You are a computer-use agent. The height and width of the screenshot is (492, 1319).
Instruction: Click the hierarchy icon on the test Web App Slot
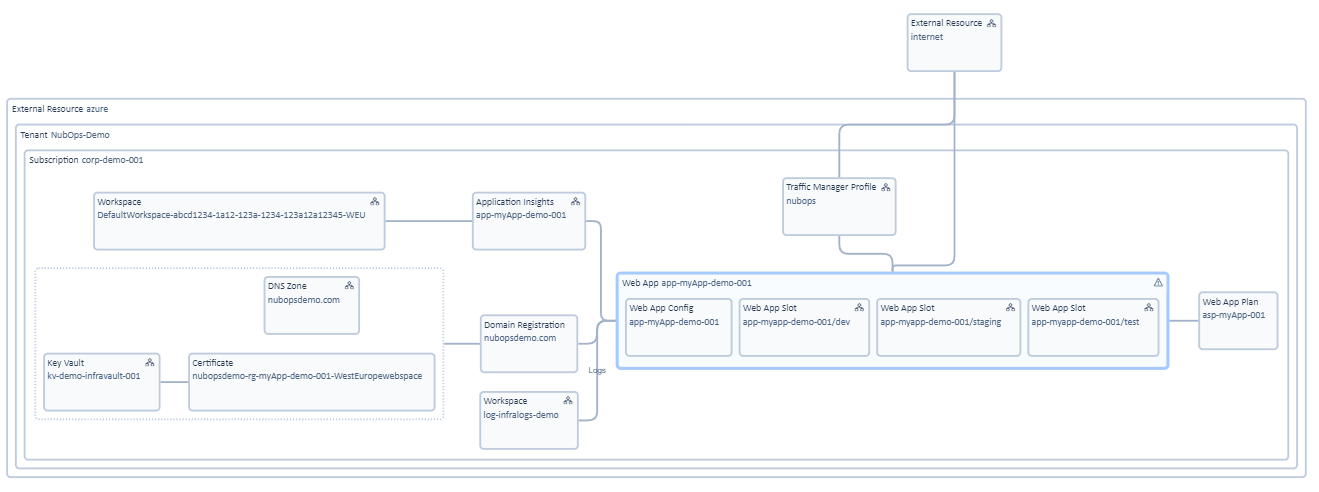[1150, 308]
